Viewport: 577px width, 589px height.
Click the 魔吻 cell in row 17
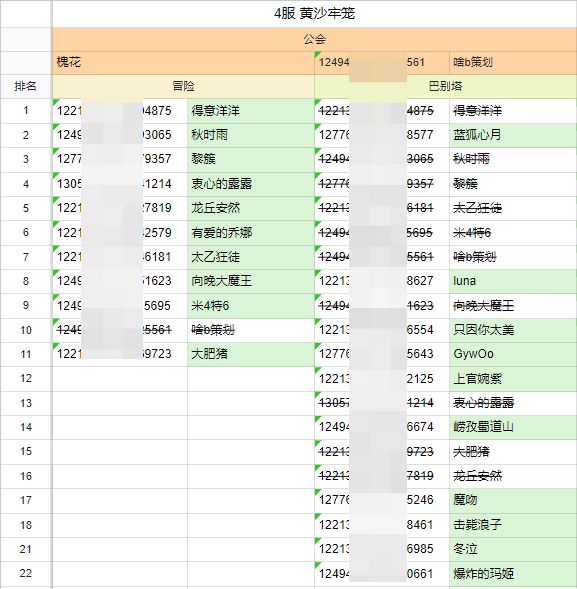[x=513, y=500]
